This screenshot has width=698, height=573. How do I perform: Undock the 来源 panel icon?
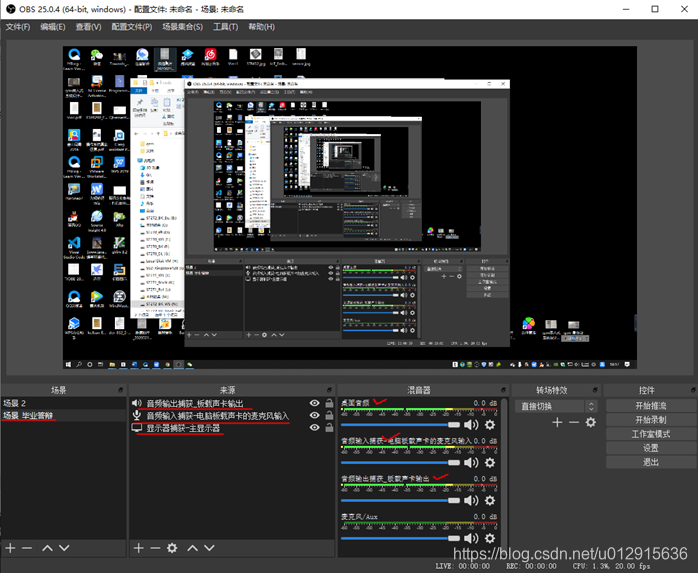pyautogui.click(x=329, y=390)
